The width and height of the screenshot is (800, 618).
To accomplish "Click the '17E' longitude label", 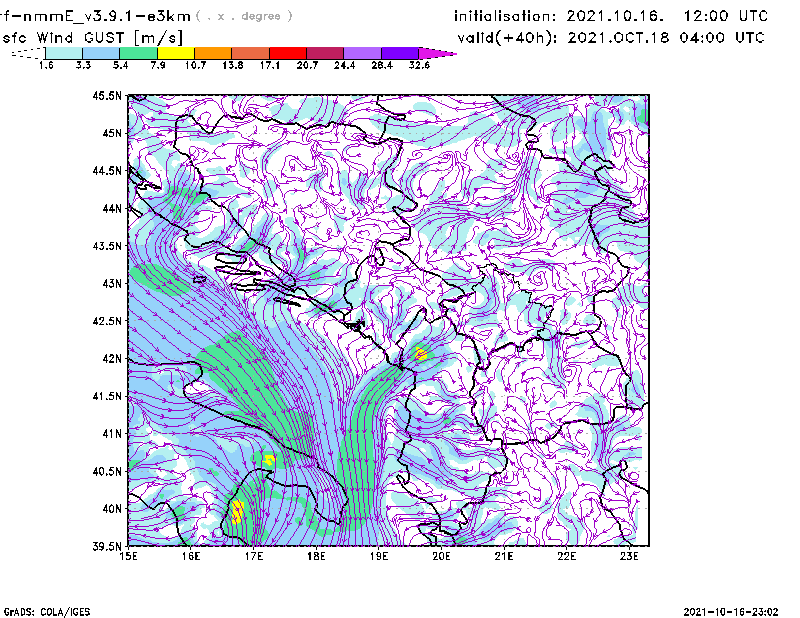I will tap(254, 556).
